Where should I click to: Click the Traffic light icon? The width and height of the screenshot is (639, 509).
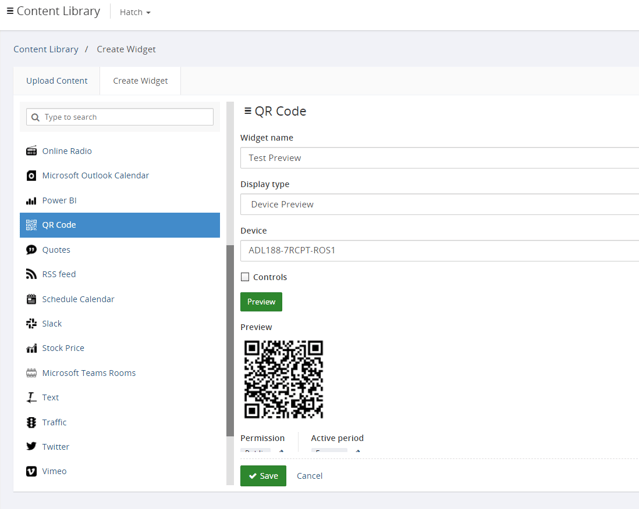coord(31,422)
